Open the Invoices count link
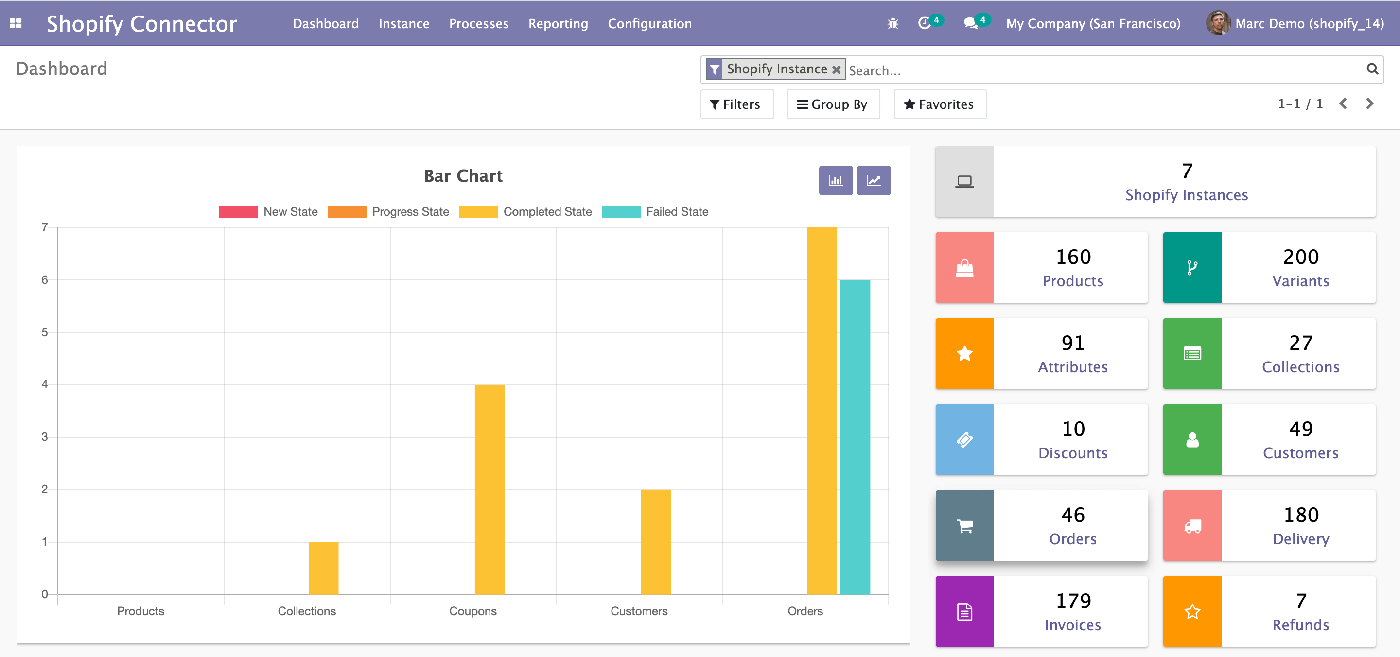1400x657 pixels. (1073, 625)
